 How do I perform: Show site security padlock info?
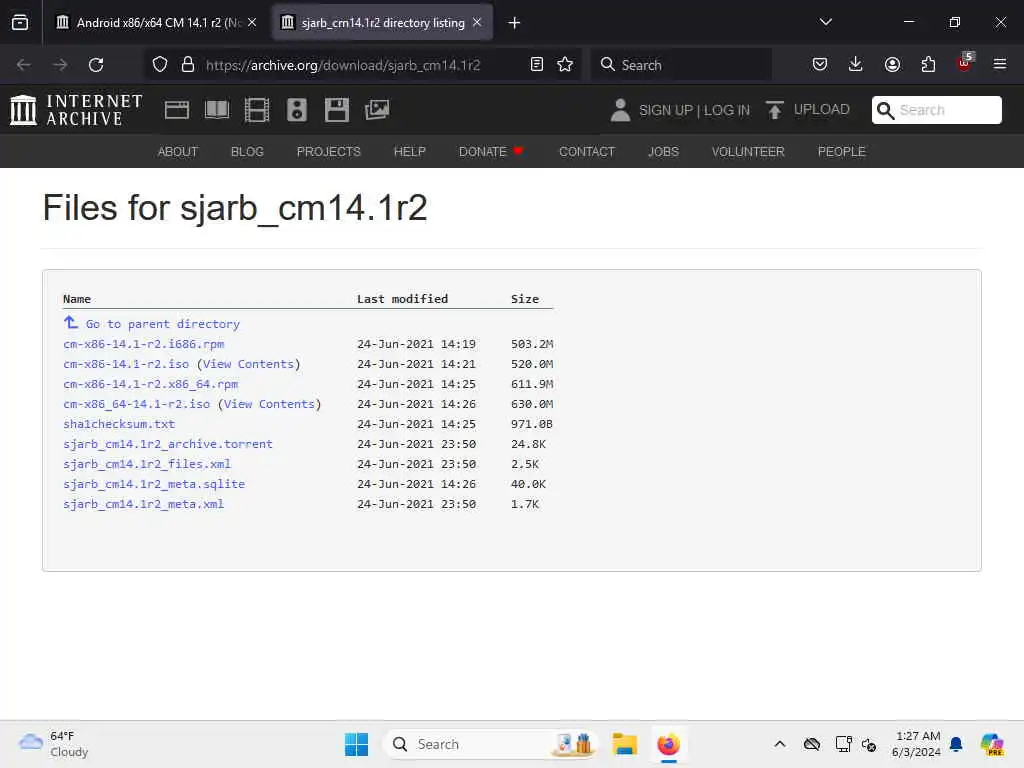(188, 65)
